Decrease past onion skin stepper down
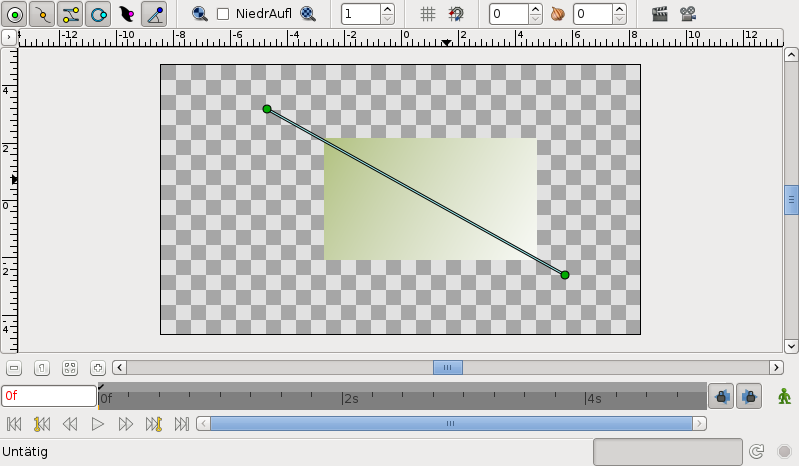The height and width of the screenshot is (466, 799). click(x=535, y=19)
